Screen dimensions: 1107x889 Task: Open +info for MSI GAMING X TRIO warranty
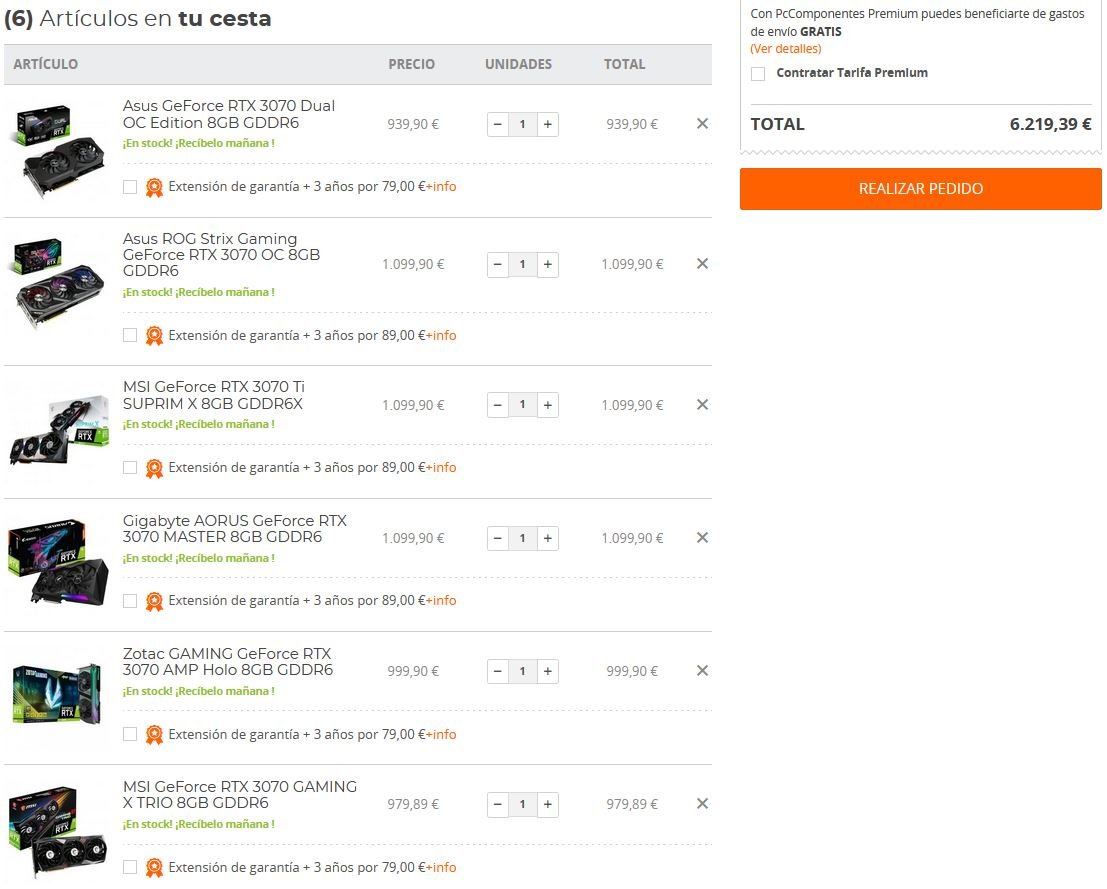click(x=441, y=867)
